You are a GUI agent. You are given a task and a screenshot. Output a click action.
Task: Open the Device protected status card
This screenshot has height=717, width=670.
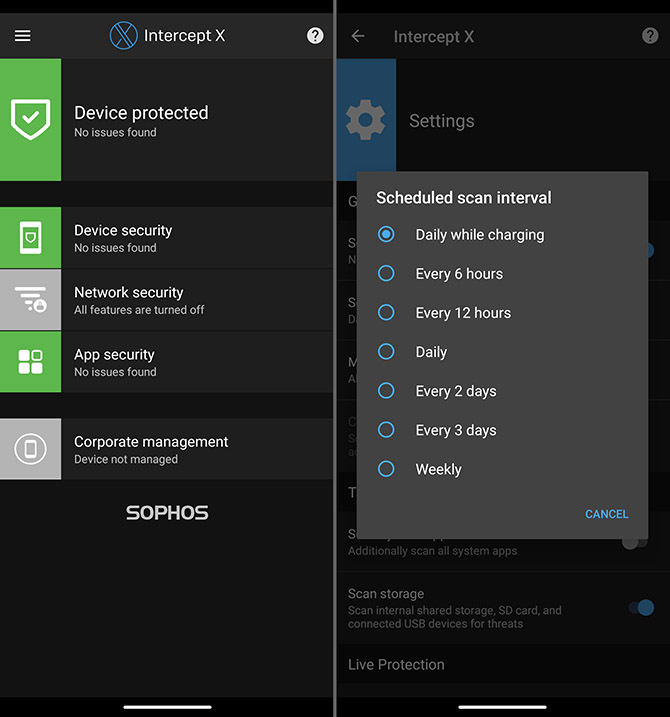pyautogui.click(x=166, y=119)
